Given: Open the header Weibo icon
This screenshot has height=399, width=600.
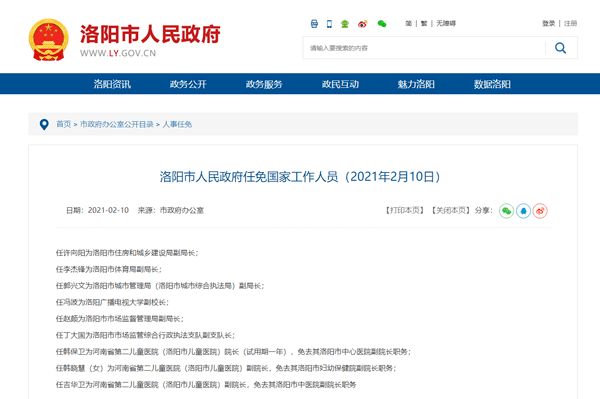Looking at the screenshot, I should (362, 24).
